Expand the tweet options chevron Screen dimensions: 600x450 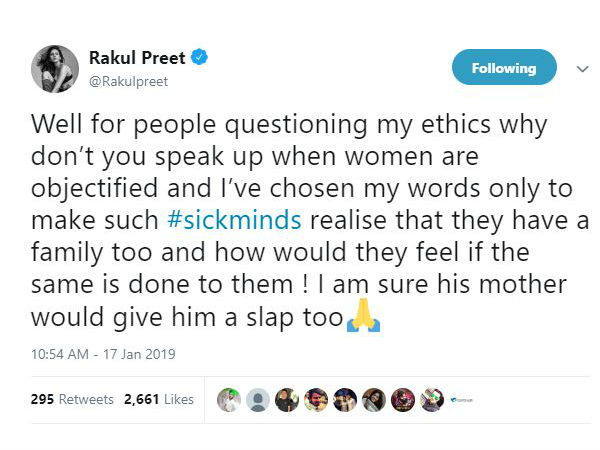[581, 69]
